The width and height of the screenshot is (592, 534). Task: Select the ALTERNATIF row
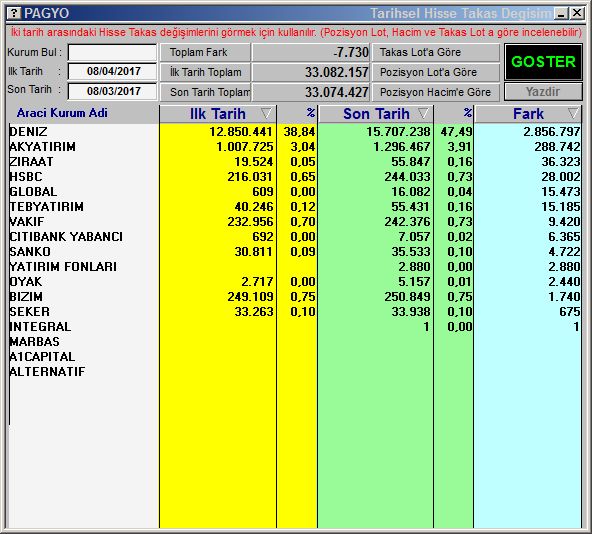[295, 372]
